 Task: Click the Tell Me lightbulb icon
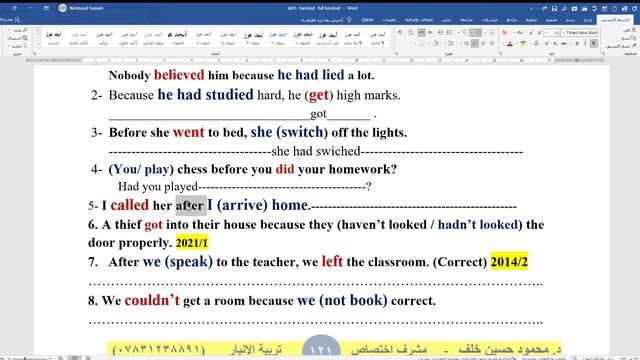point(349,19)
